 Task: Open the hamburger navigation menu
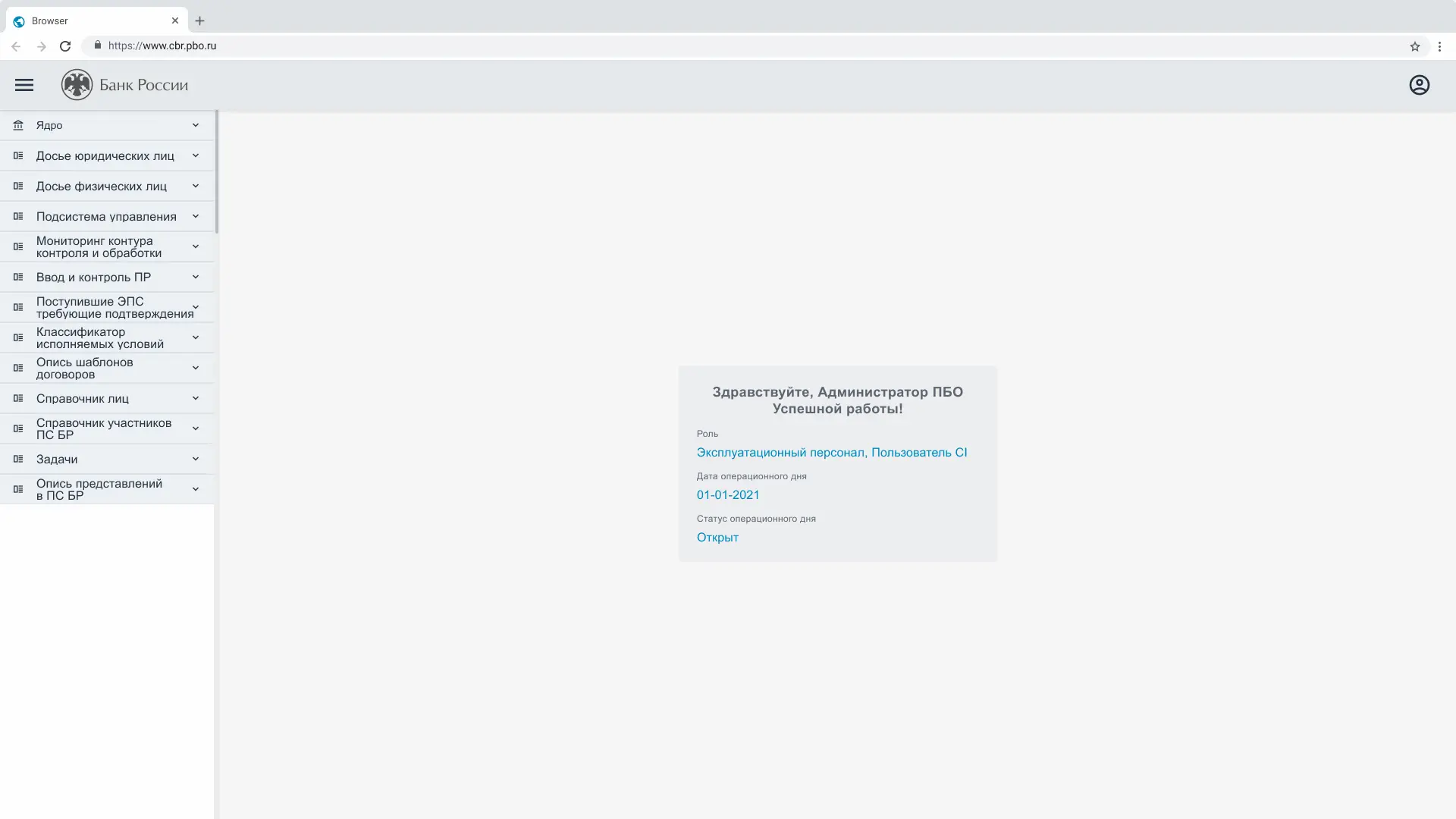(24, 84)
